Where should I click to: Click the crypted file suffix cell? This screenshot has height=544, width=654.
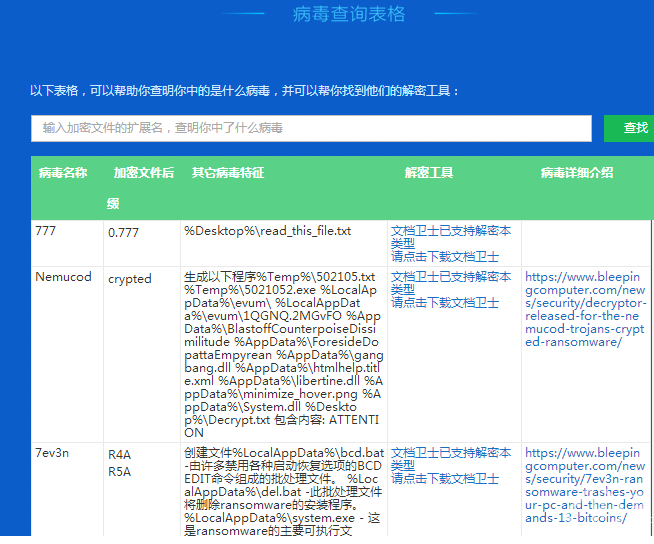point(130,279)
